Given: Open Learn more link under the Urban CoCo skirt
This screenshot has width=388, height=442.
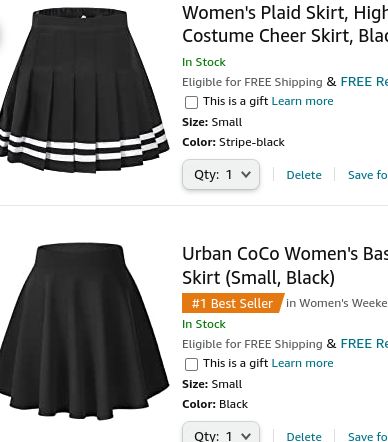Looking at the screenshot, I should coord(302,363).
